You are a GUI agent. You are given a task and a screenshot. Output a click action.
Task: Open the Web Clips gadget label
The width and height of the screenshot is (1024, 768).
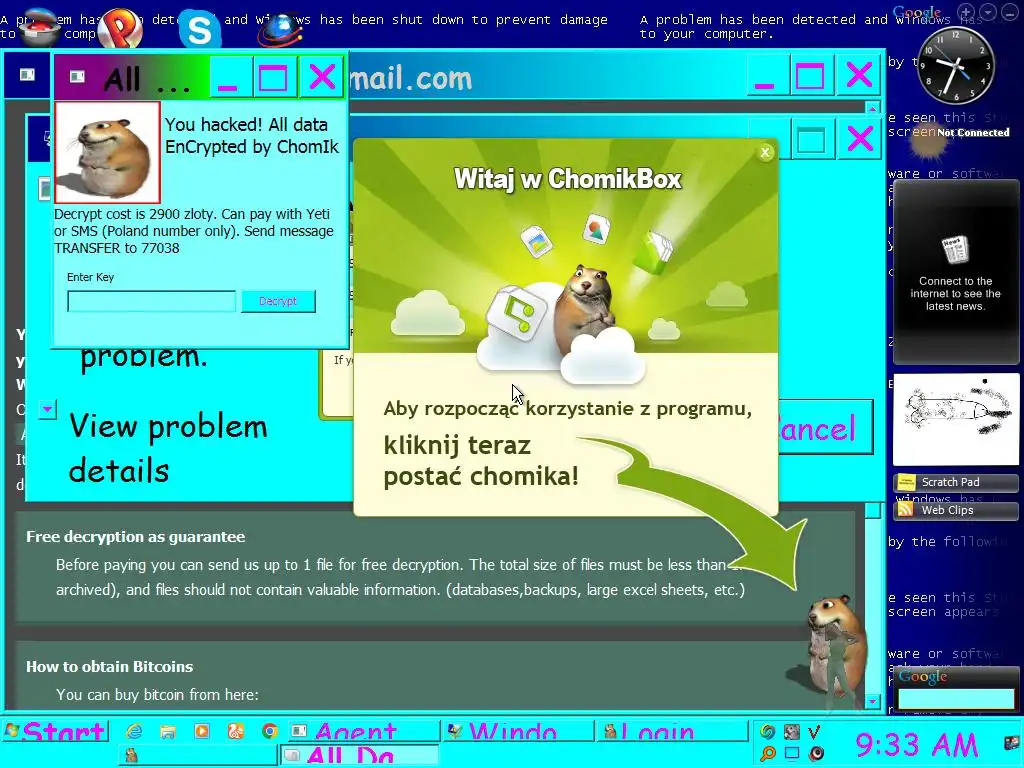point(955,510)
